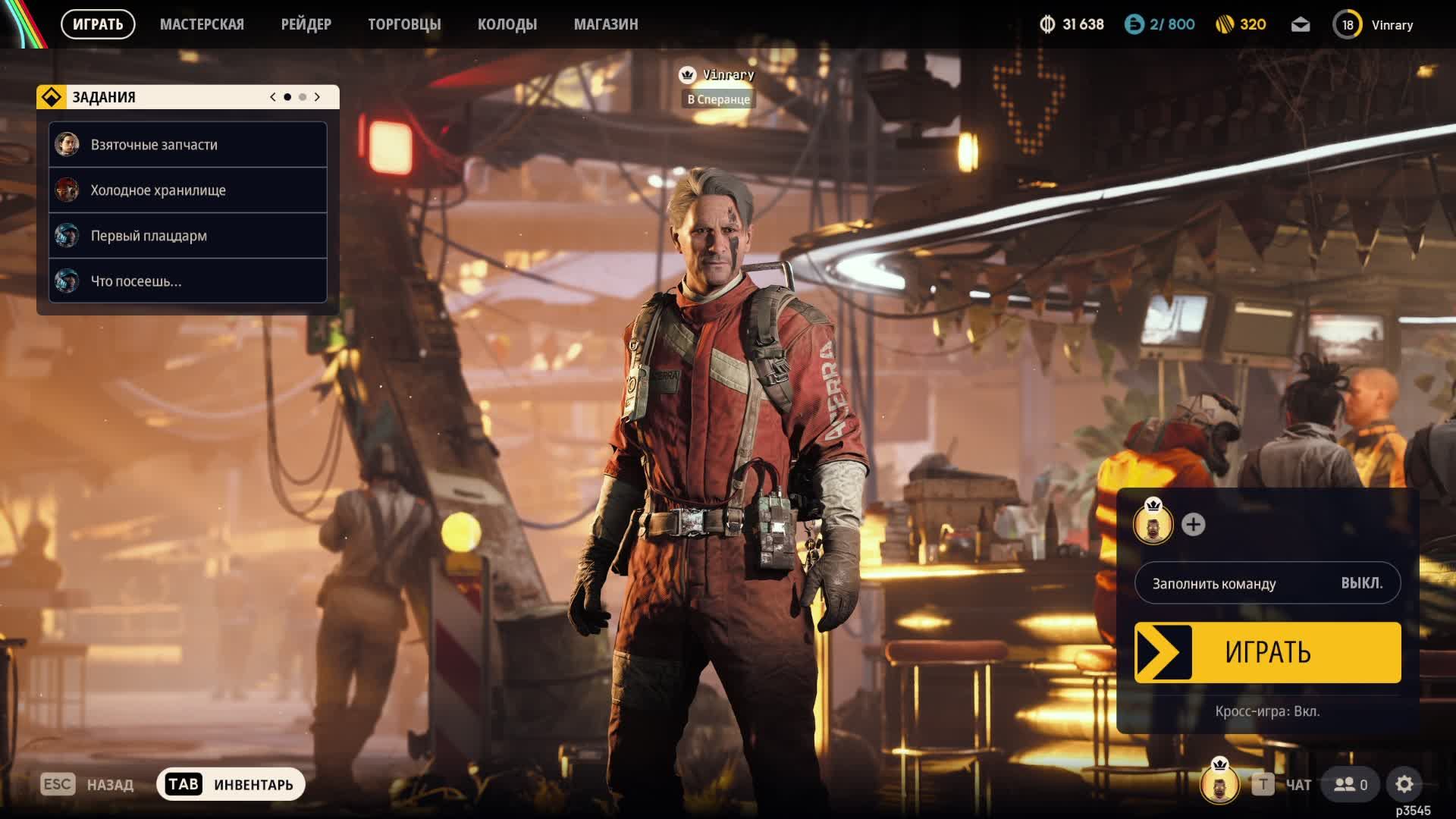Screen dimensions: 1456x819
Task: Toggle the Заполнить команду switch
Action: tap(1267, 583)
